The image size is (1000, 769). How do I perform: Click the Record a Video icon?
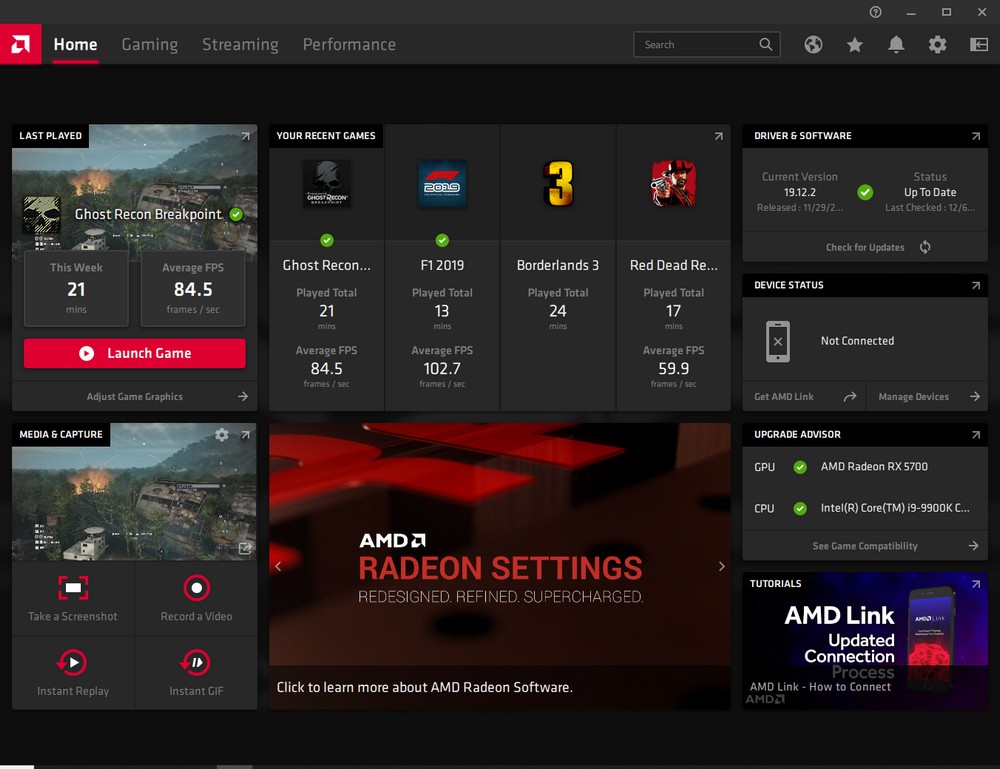pyautogui.click(x=196, y=587)
